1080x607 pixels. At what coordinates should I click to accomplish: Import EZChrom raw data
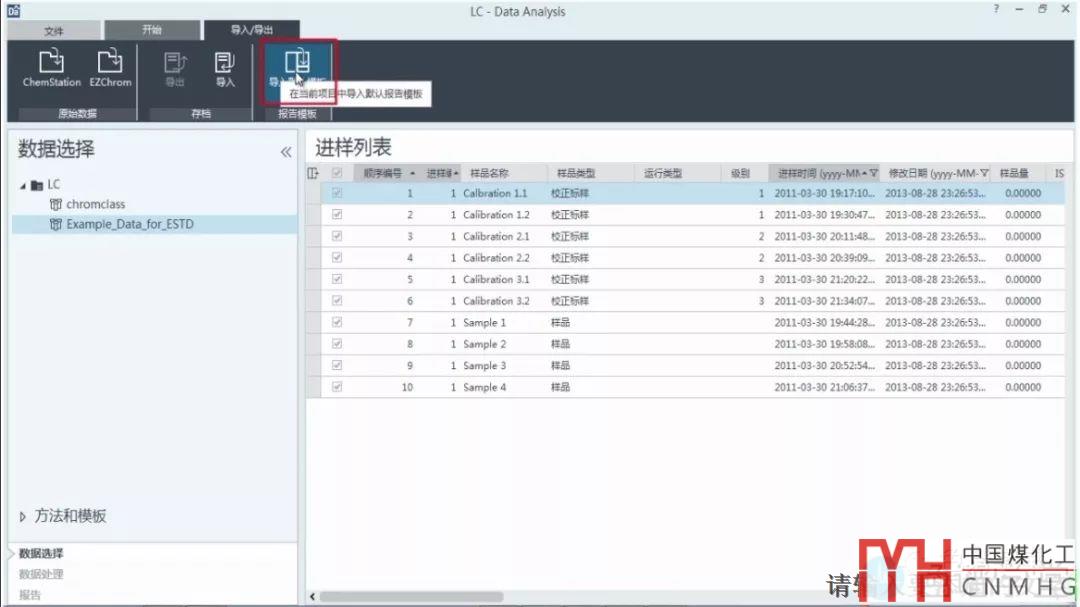click(110, 68)
